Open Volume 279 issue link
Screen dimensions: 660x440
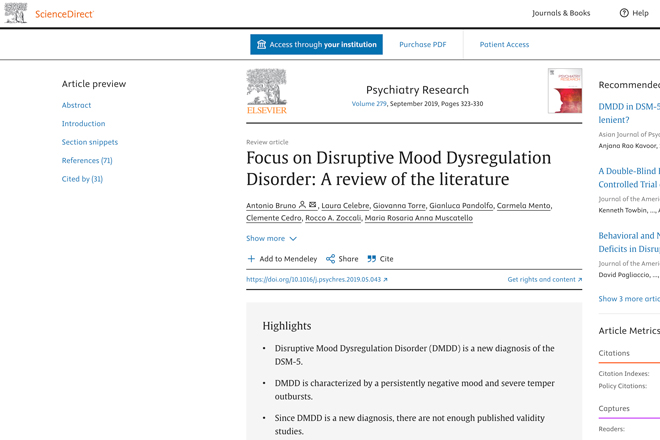coord(369,104)
